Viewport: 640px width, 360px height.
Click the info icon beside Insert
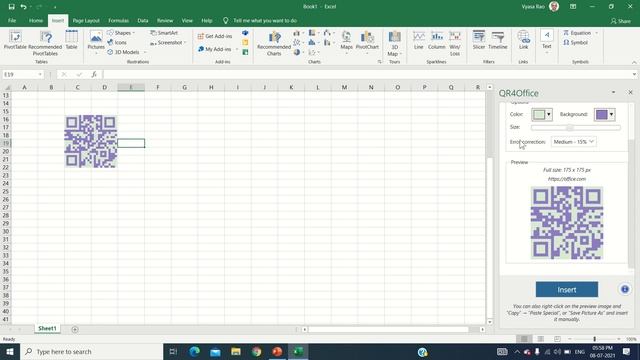pos(624,289)
